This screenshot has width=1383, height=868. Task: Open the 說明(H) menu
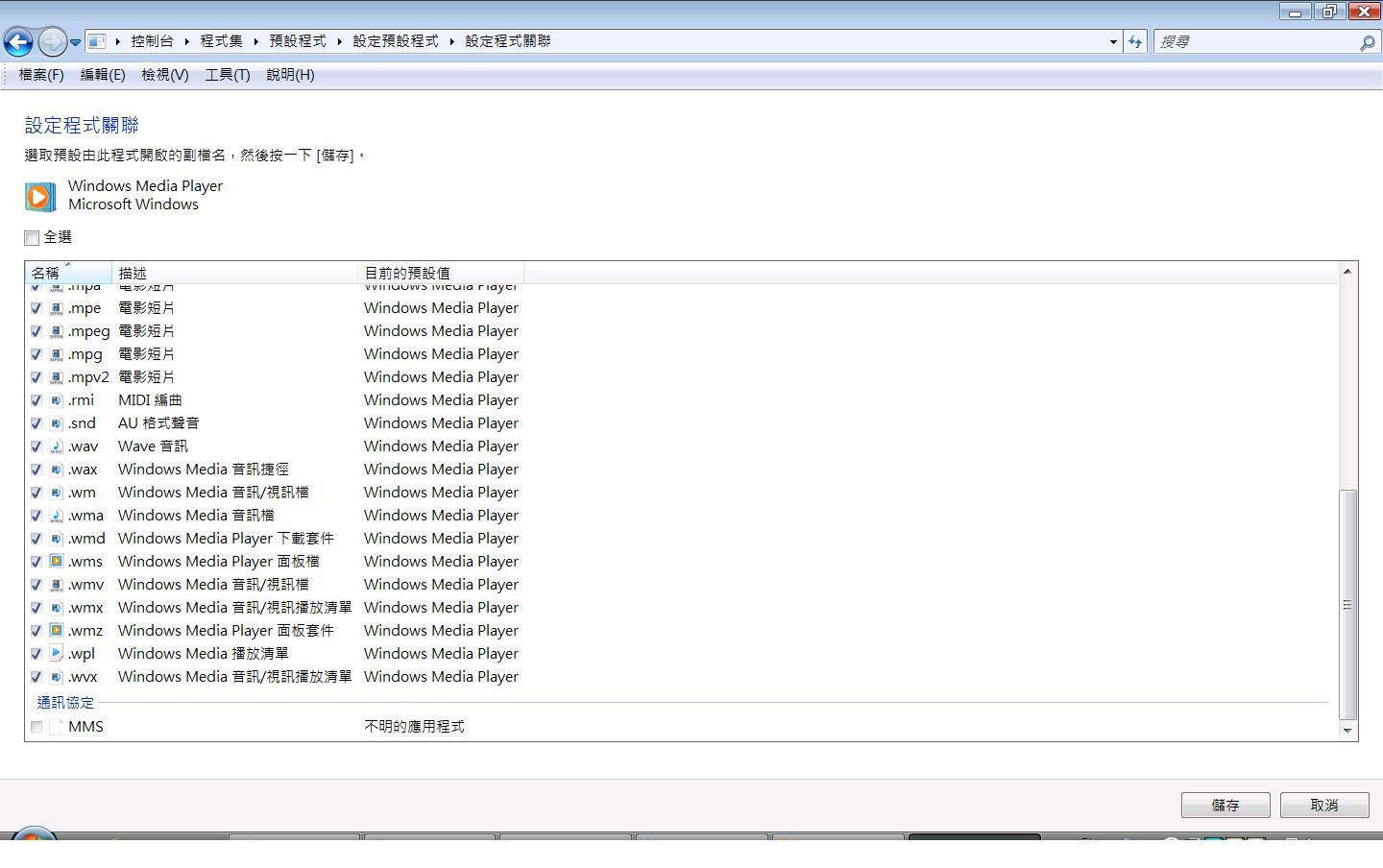click(290, 75)
